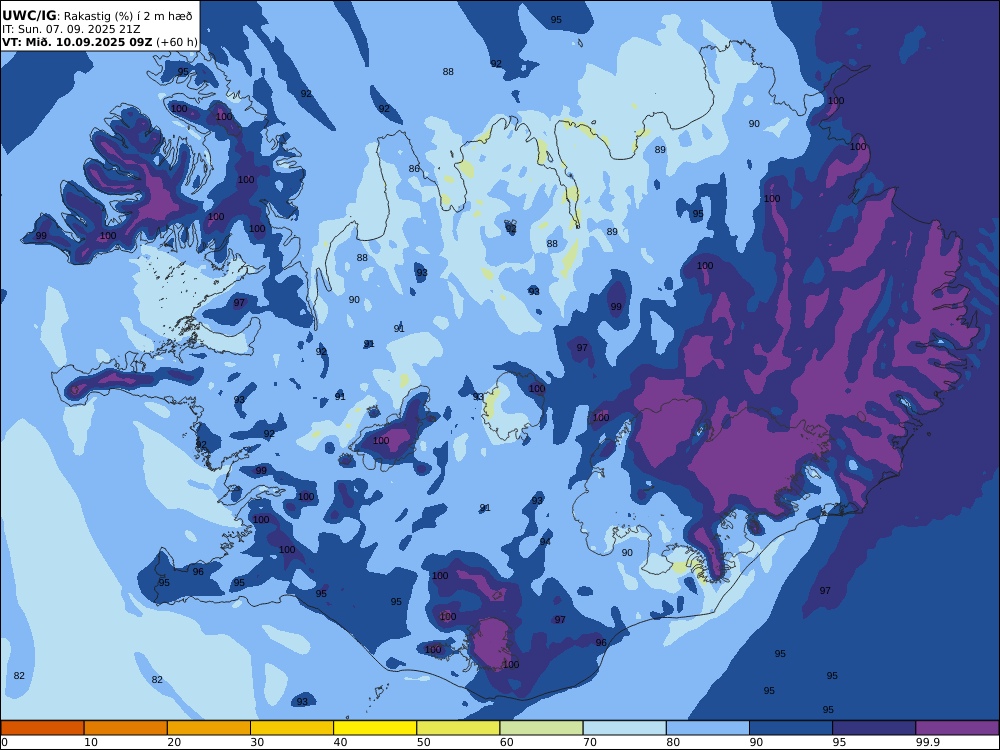The image size is (1000, 750).
Task: Click the pale yellow-green 50–60 legend swatch
Action: point(459,728)
